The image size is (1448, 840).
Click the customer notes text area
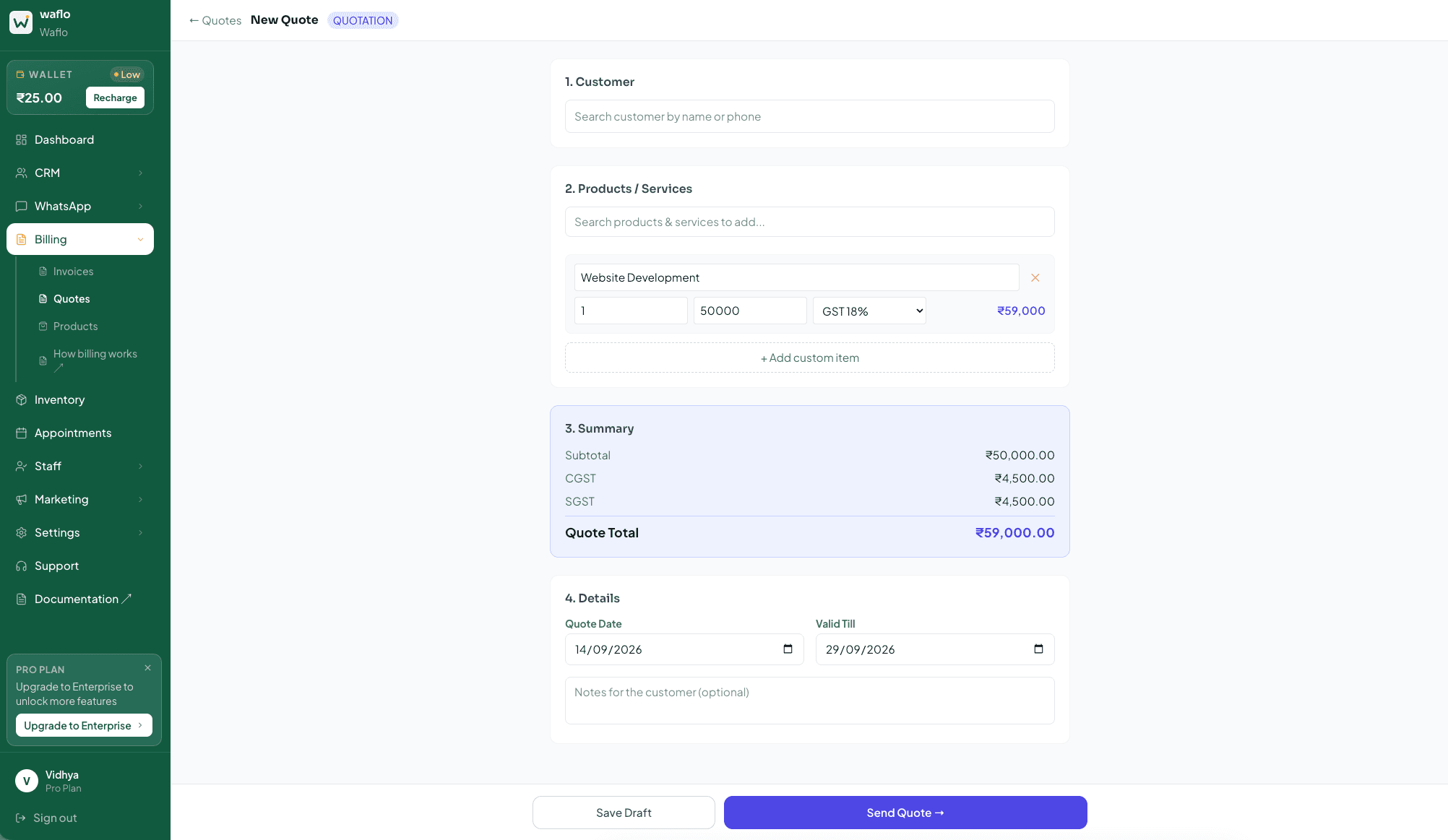pos(809,701)
